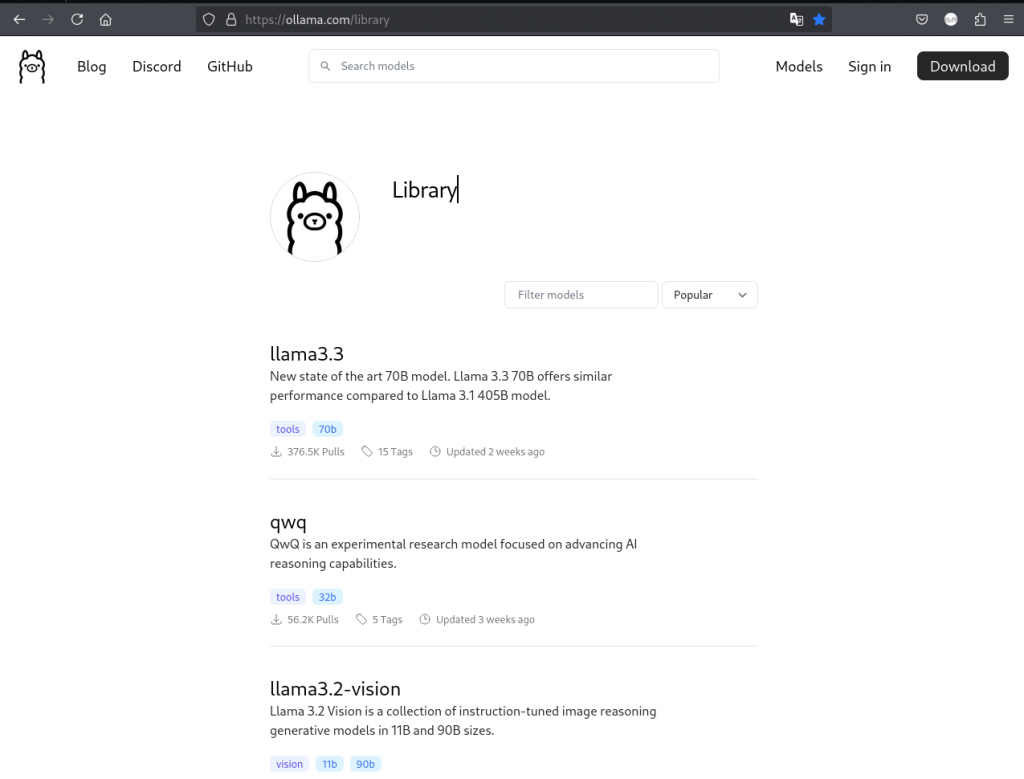The height and width of the screenshot is (779, 1024).
Task: Click the 11b tag under llama3.2-vision
Action: click(330, 764)
